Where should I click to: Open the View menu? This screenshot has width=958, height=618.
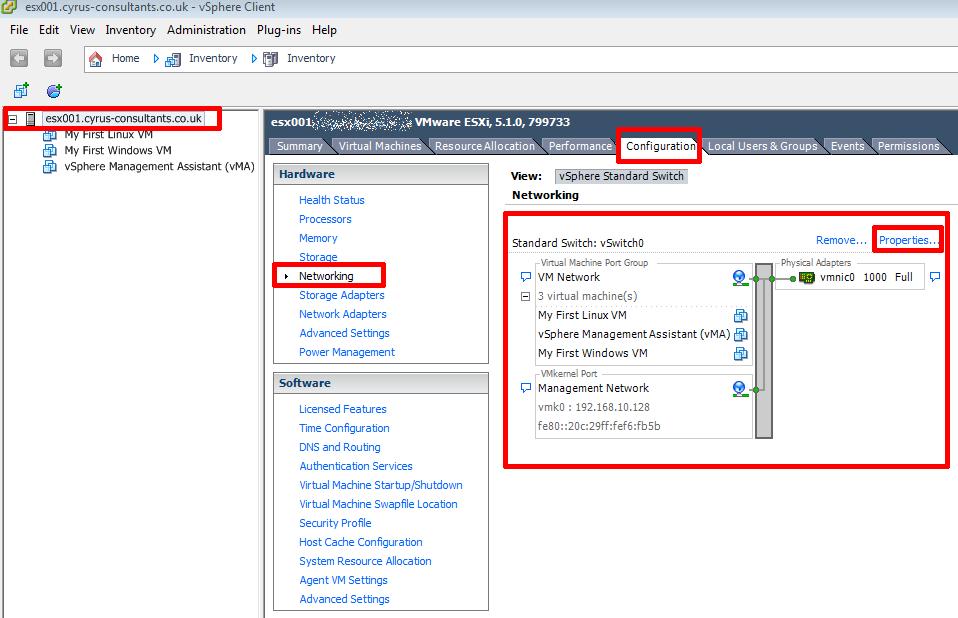tap(82, 30)
